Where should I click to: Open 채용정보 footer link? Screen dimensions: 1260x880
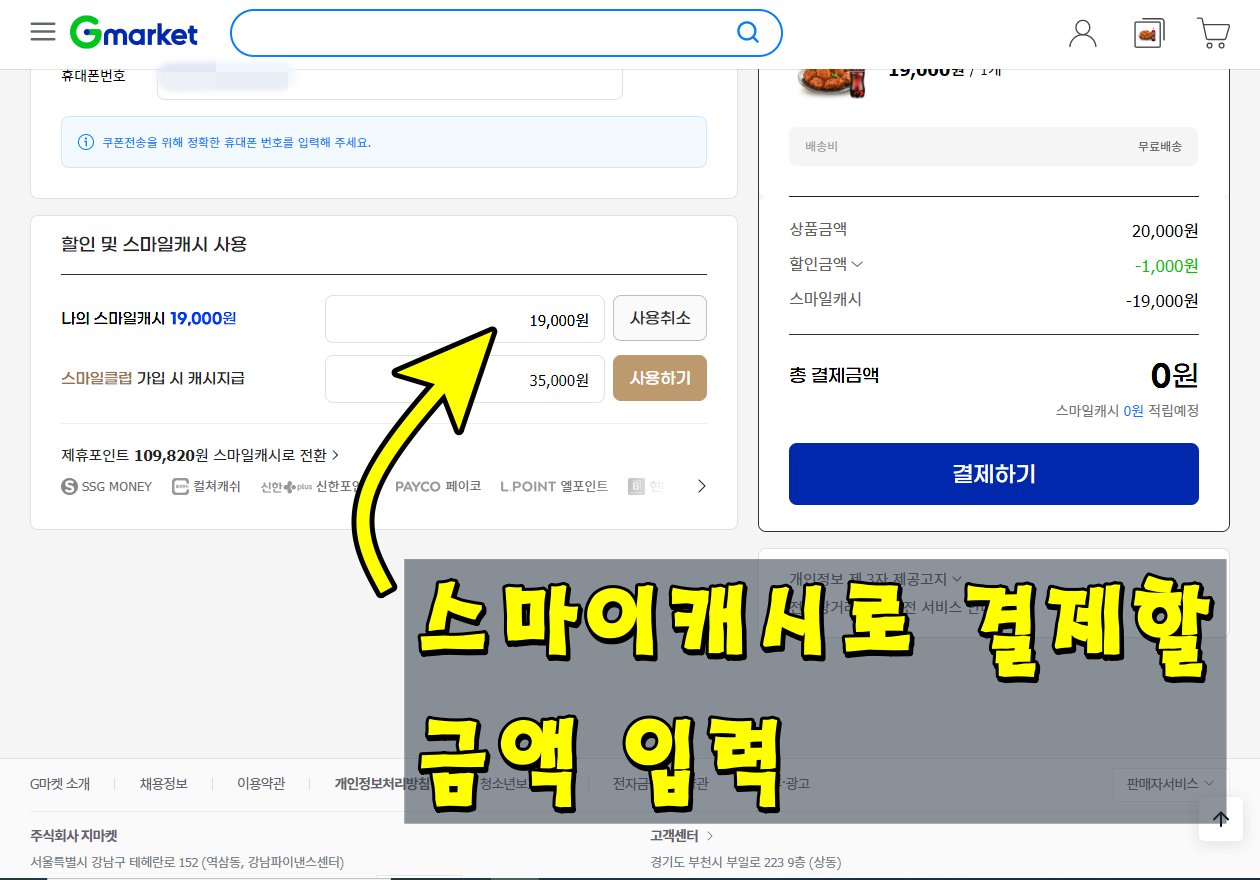point(163,784)
